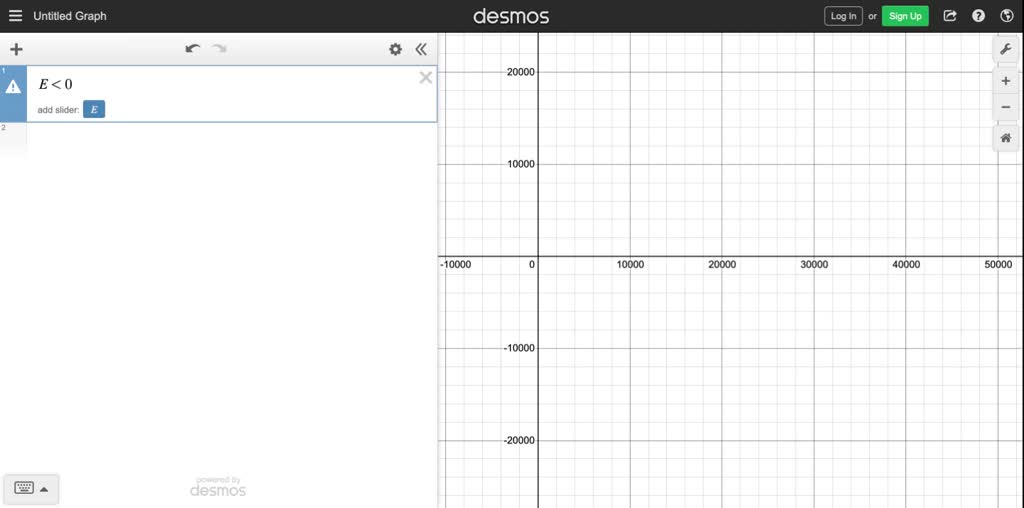Click the warning icon on expression 1
This screenshot has width=1024, height=508.
13,87
